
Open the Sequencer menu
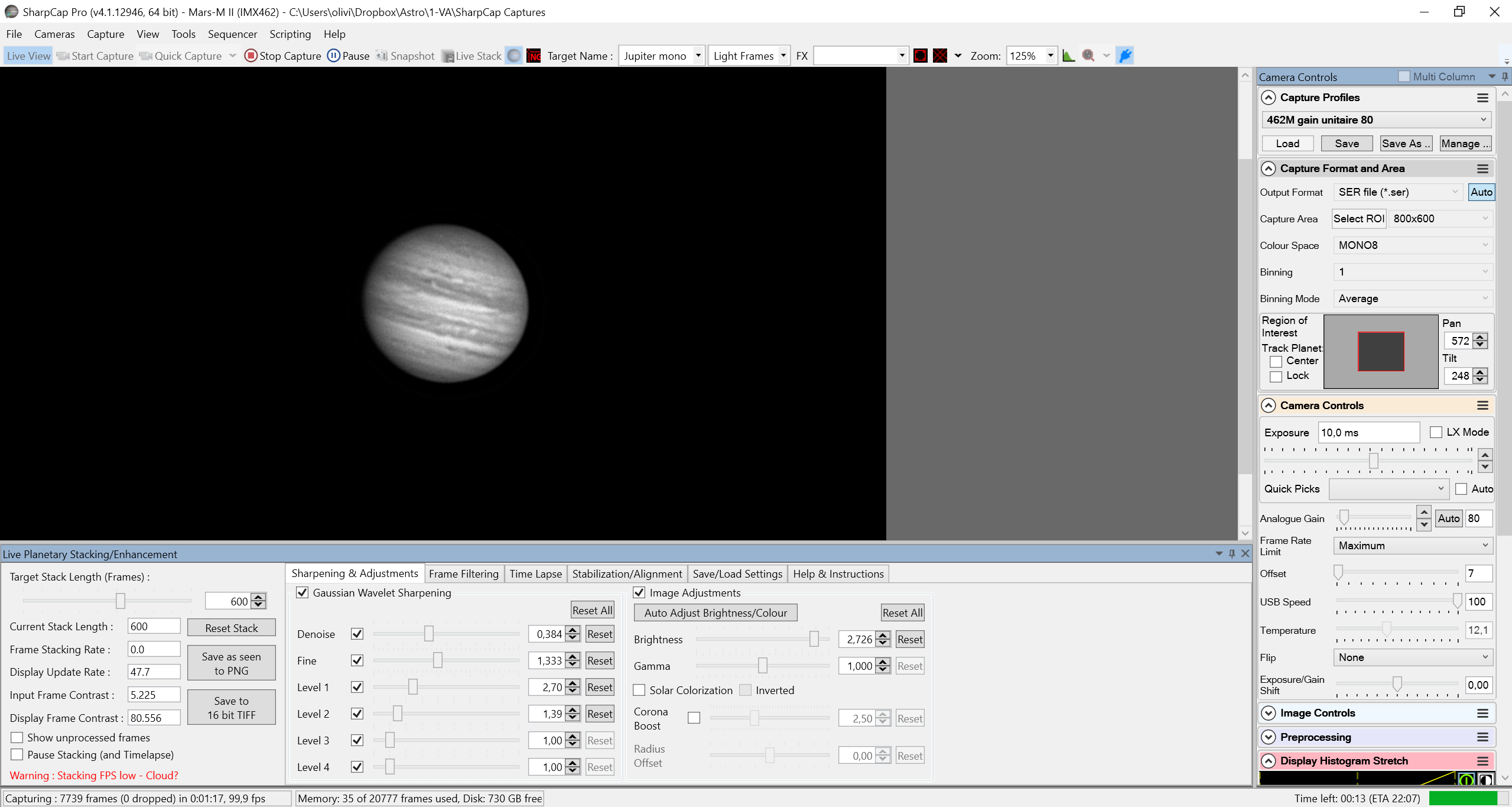point(232,34)
